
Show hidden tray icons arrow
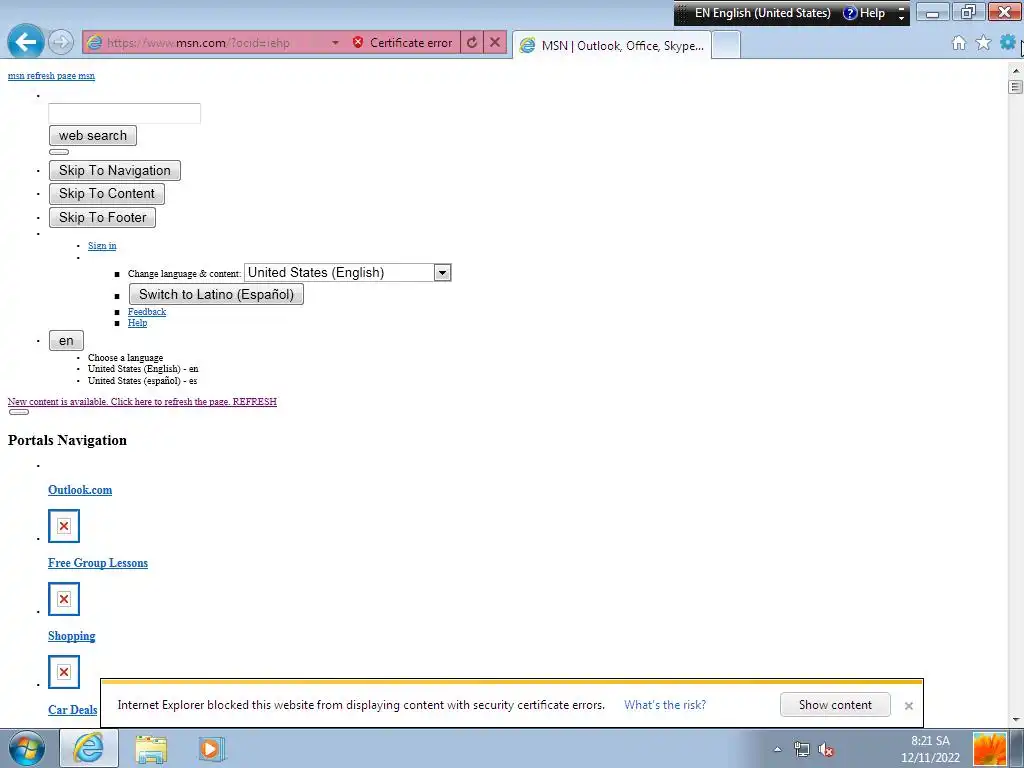(777, 749)
